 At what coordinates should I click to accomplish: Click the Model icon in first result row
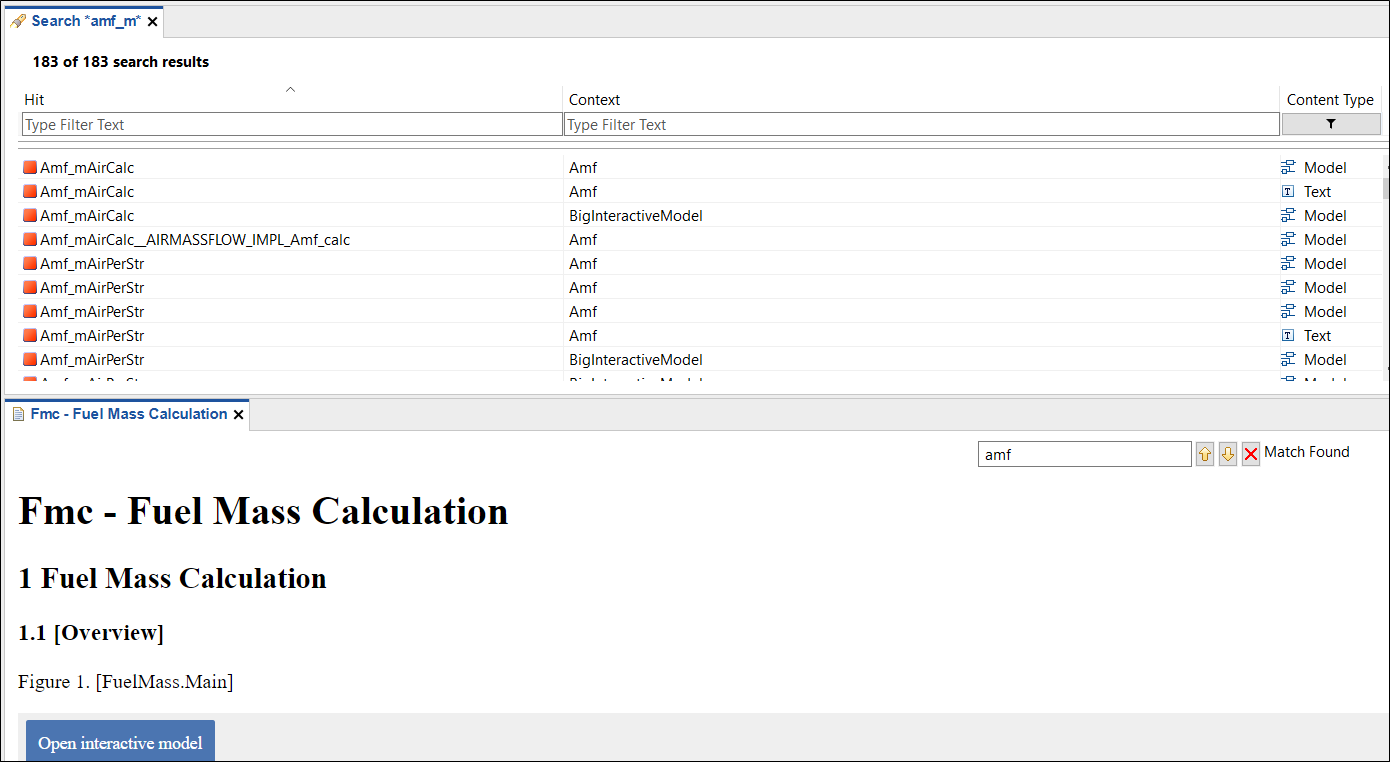tap(1288, 167)
